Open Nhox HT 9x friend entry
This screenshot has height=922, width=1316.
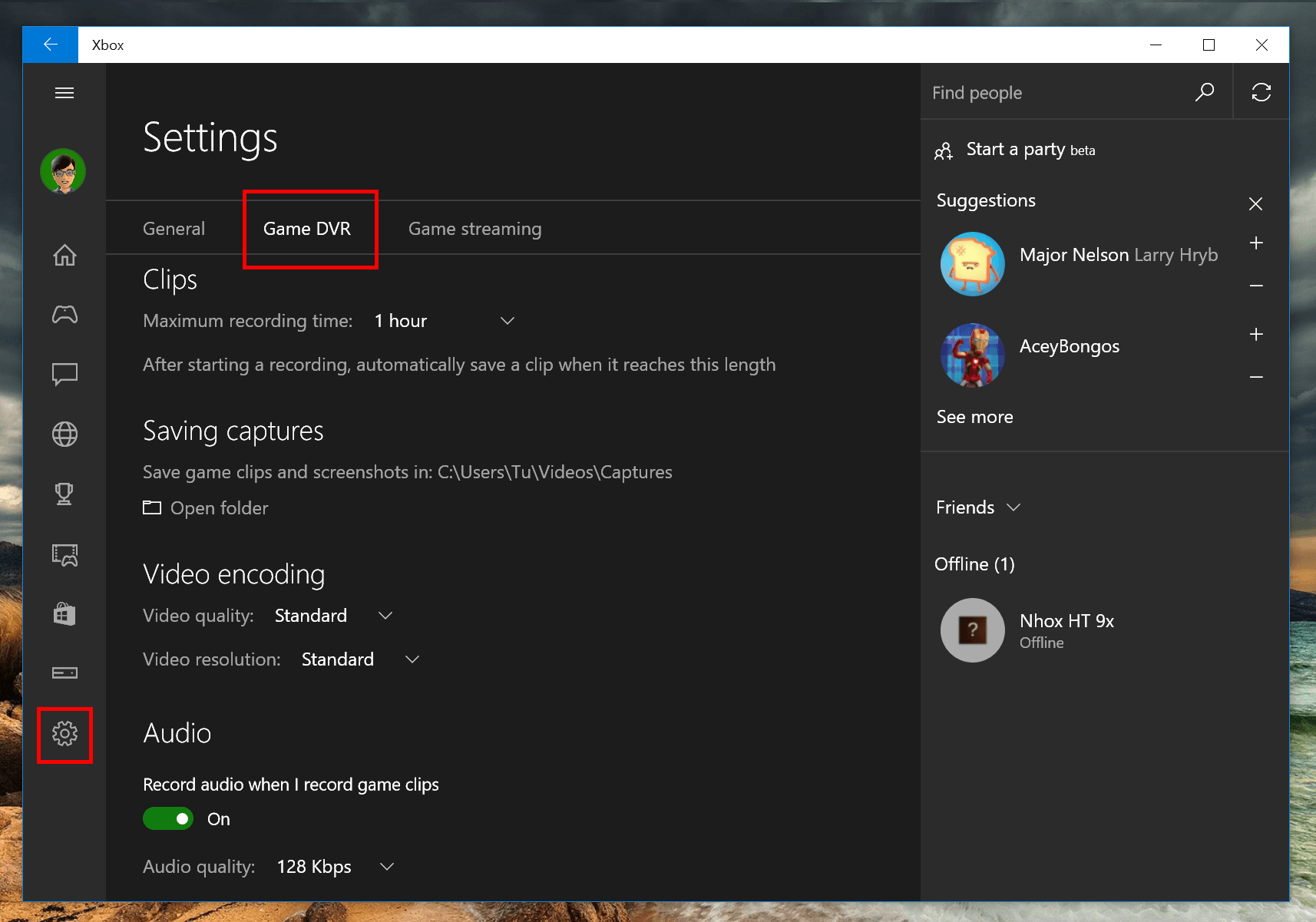pos(1104,630)
